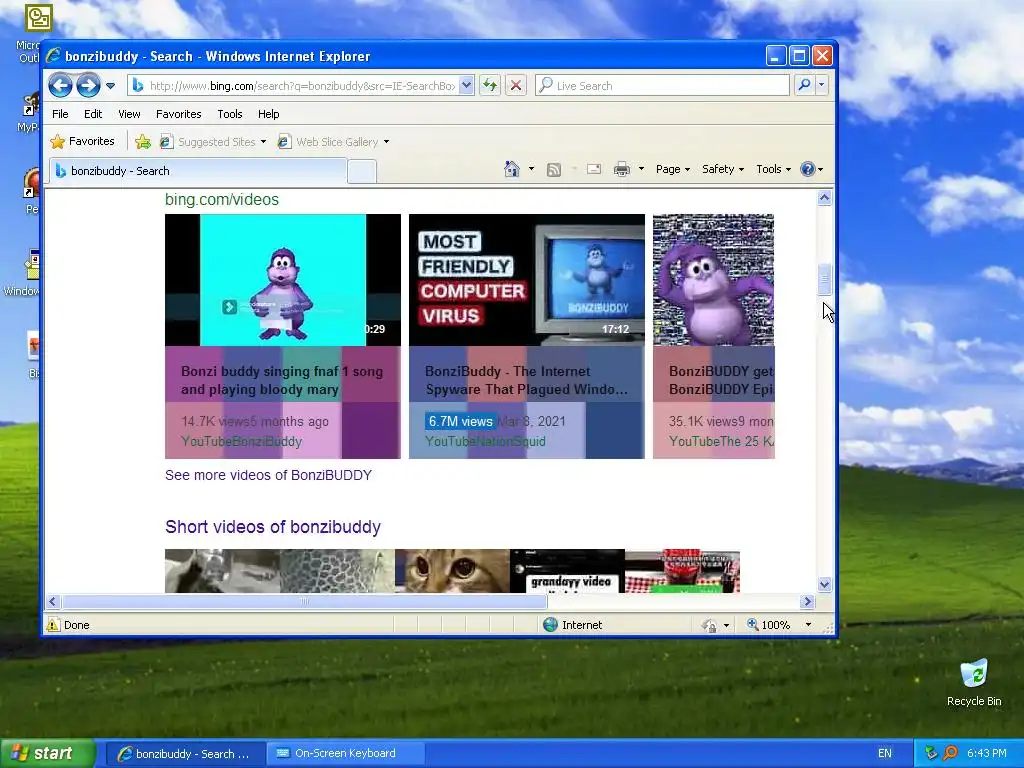Screen dimensions: 1024x768
Task: Open the Page command menu
Action: 673,169
